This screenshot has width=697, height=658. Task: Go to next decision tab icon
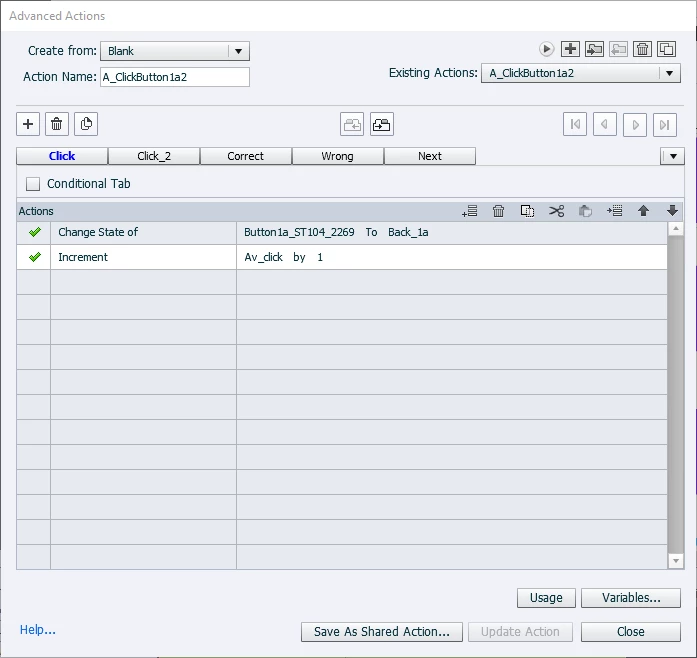pos(635,124)
